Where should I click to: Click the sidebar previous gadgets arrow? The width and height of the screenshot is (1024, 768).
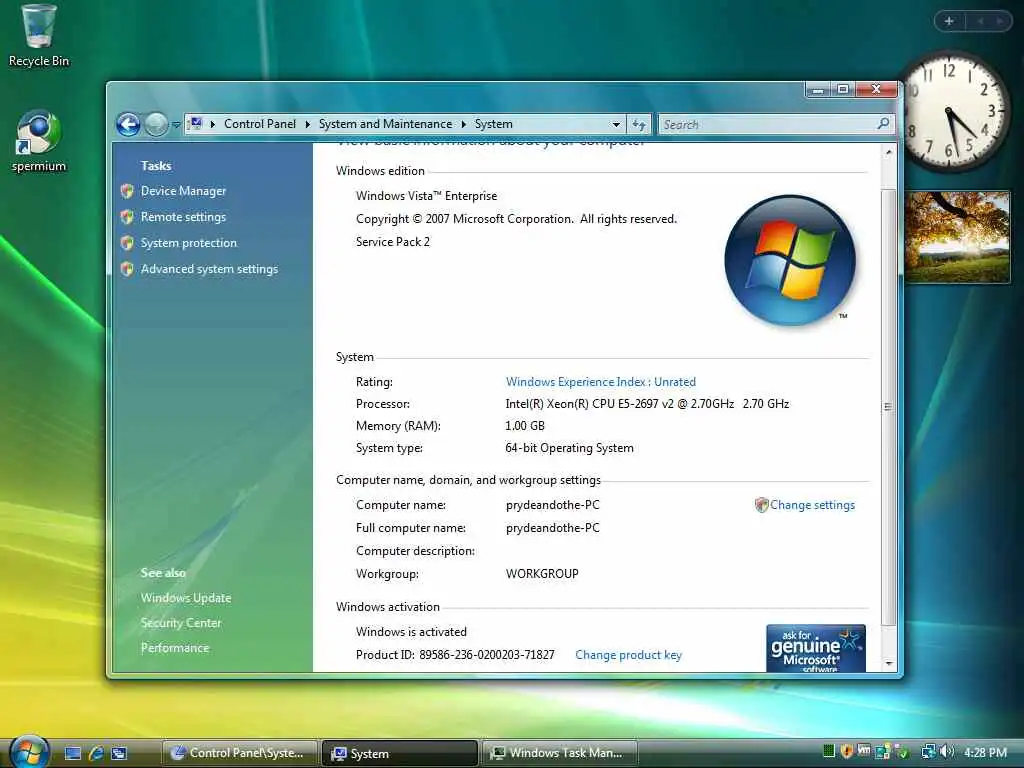pyautogui.click(x=980, y=21)
